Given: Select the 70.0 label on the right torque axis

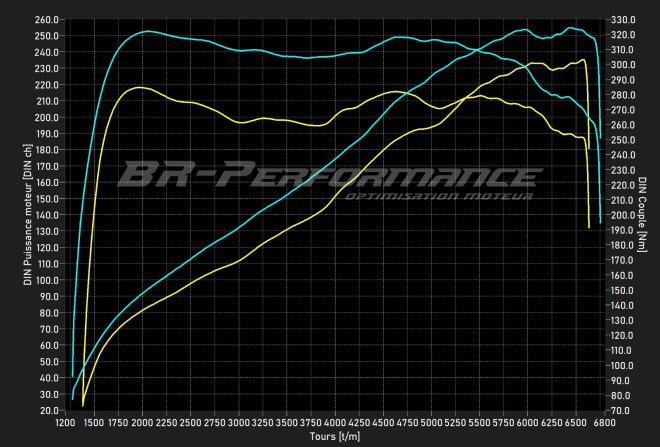Looking at the screenshot, I should (621, 411).
